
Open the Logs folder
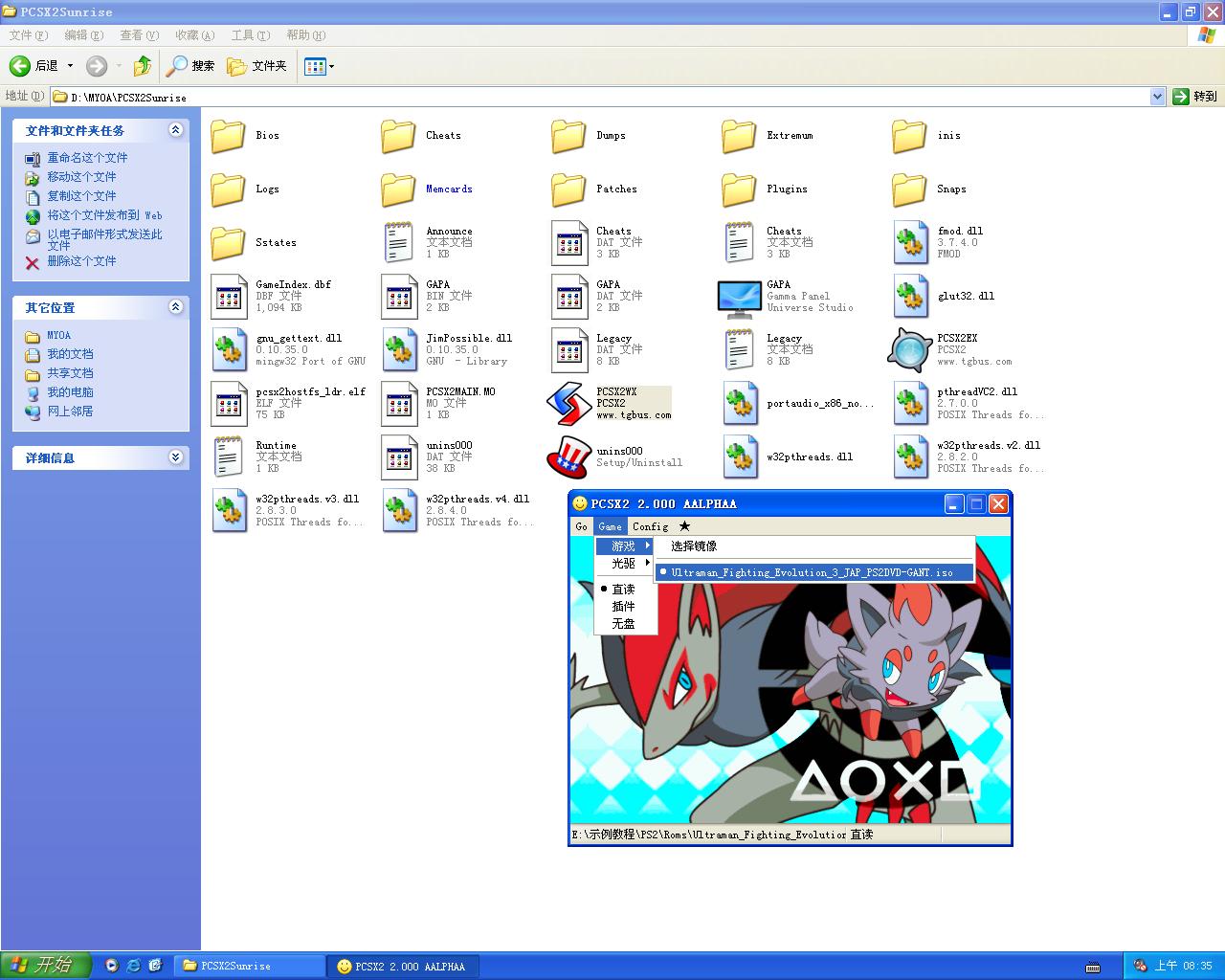228,189
